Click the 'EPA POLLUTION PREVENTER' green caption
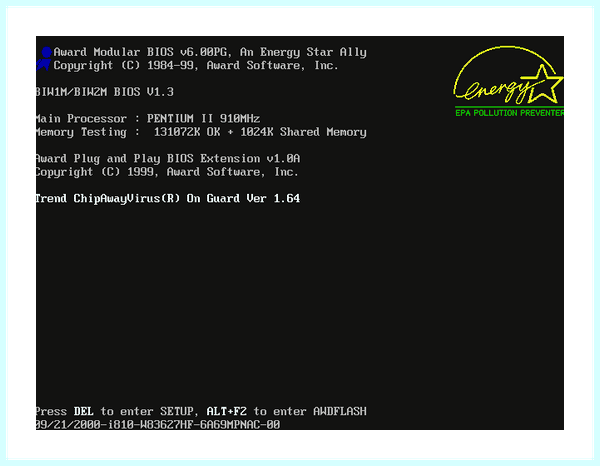Screen dimensions: 600x466 [509, 113]
